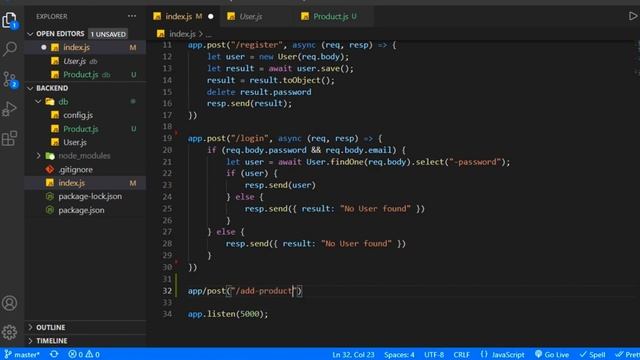The width and height of the screenshot is (640, 360).
Task: Click the package.json file icon
Action: coord(50,210)
